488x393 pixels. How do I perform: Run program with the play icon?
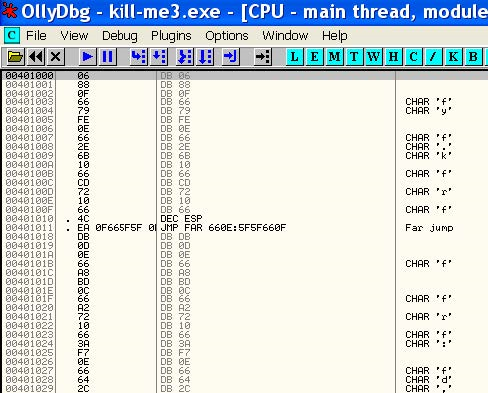pos(87,57)
